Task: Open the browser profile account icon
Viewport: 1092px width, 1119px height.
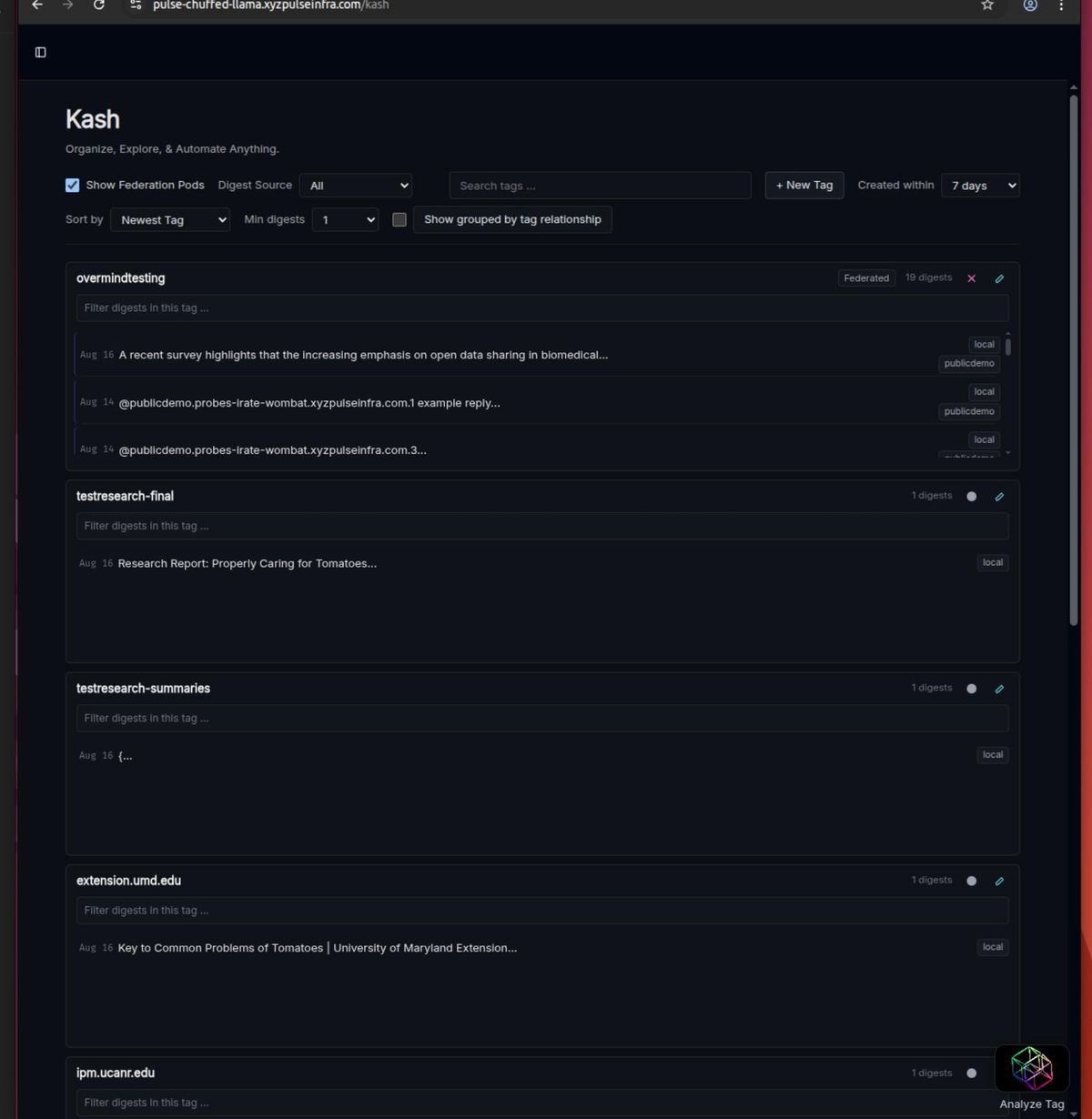Action: (x=1029, y=5)
